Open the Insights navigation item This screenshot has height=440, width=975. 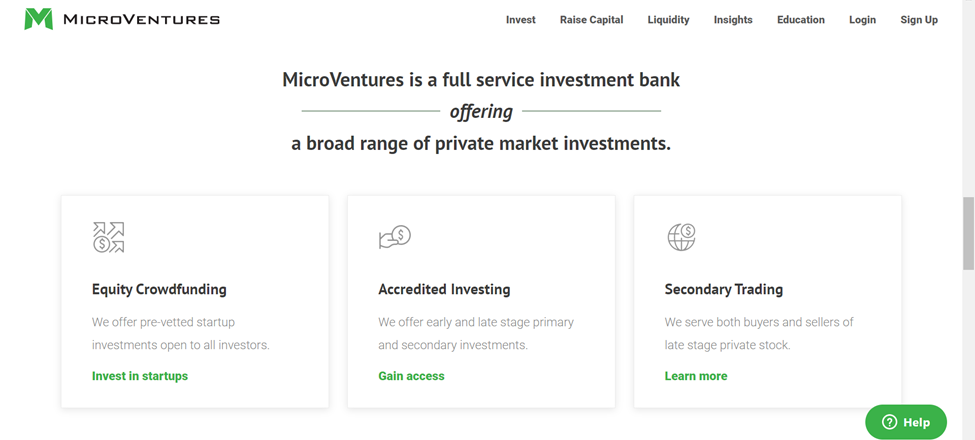coord(733,20)
